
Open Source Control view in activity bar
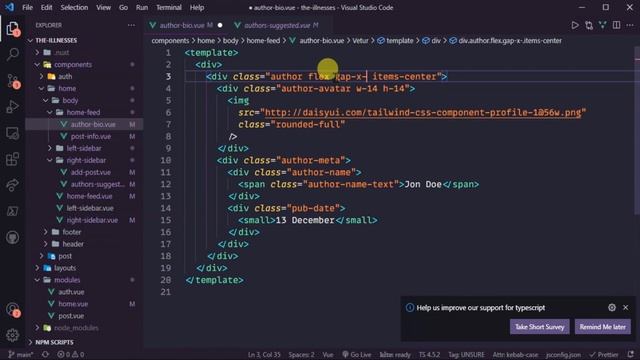(x=13, y=81)
